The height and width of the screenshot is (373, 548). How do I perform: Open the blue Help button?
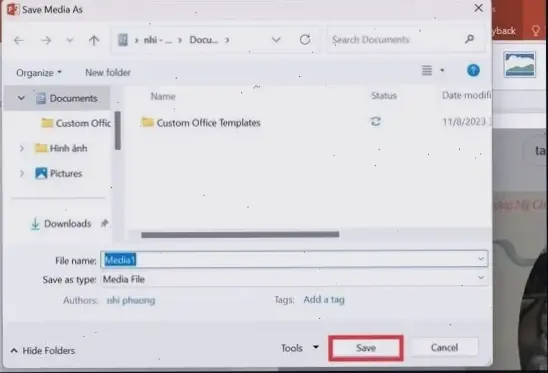[473, 70]
